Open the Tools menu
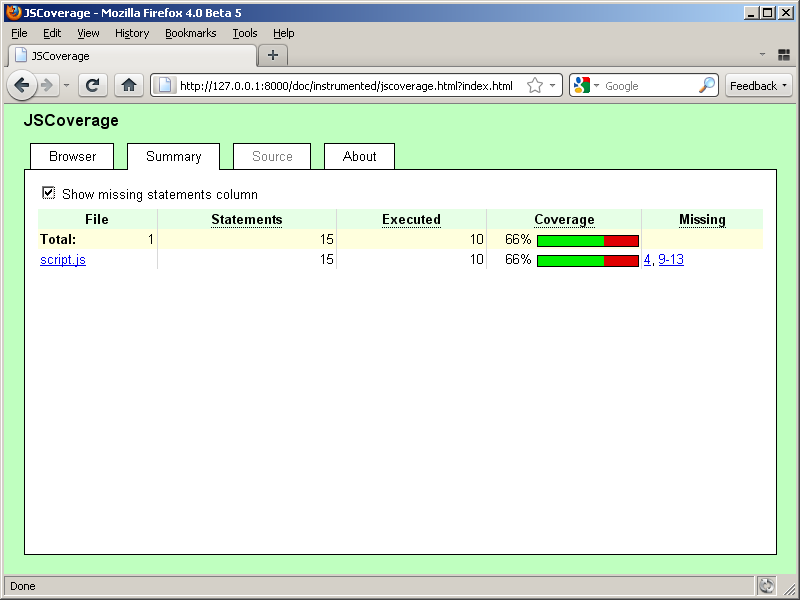The width and height of the screenshot is (800, 600). point(245,33)
